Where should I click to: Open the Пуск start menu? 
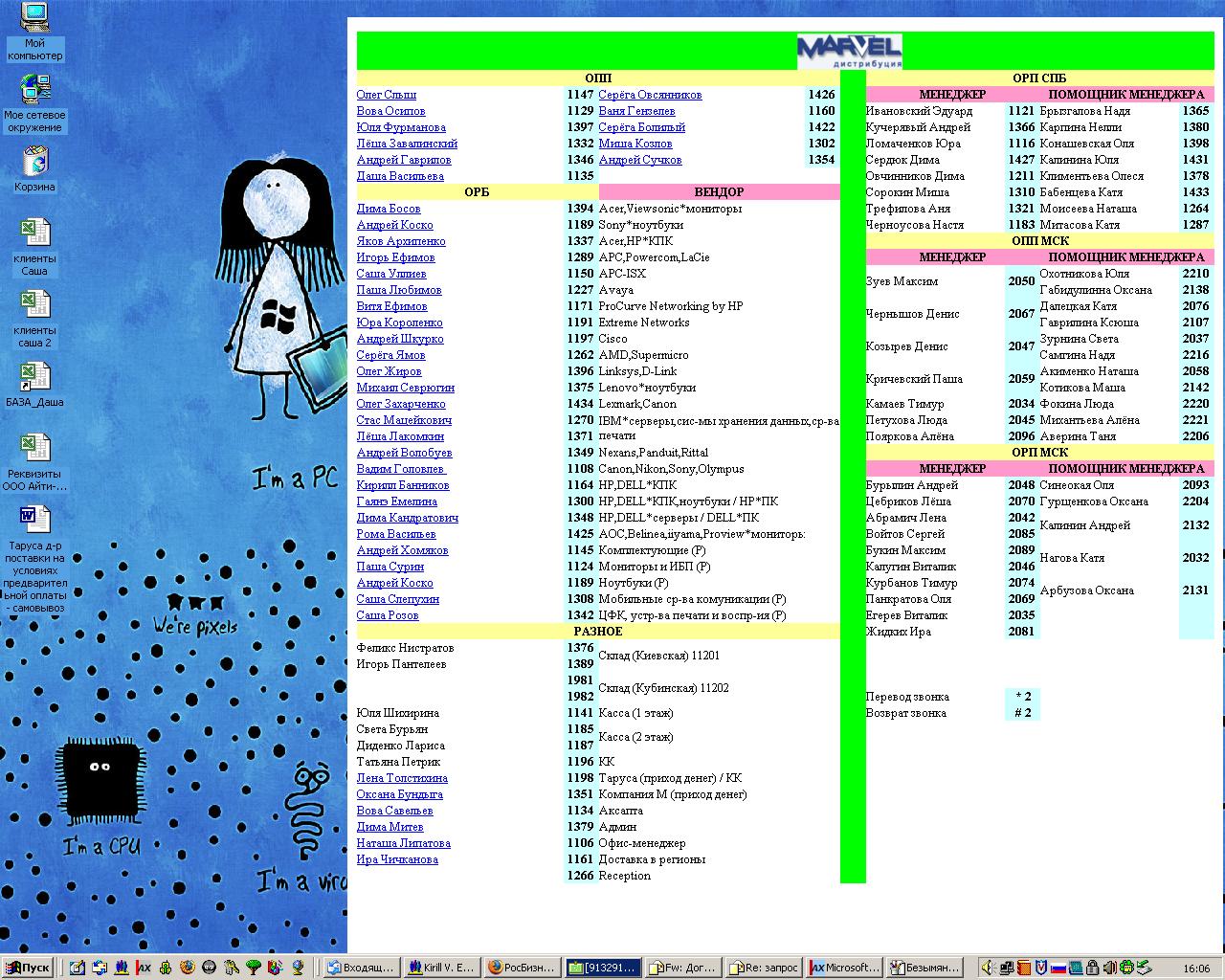[28, 968]
